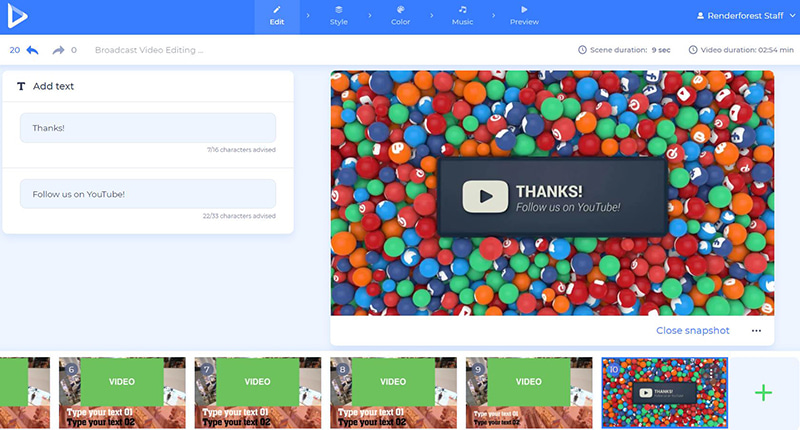Viewport: 800px width, 430px height.
Task: Edit the 'Thanks!' text field
Action: pos(148,128)
